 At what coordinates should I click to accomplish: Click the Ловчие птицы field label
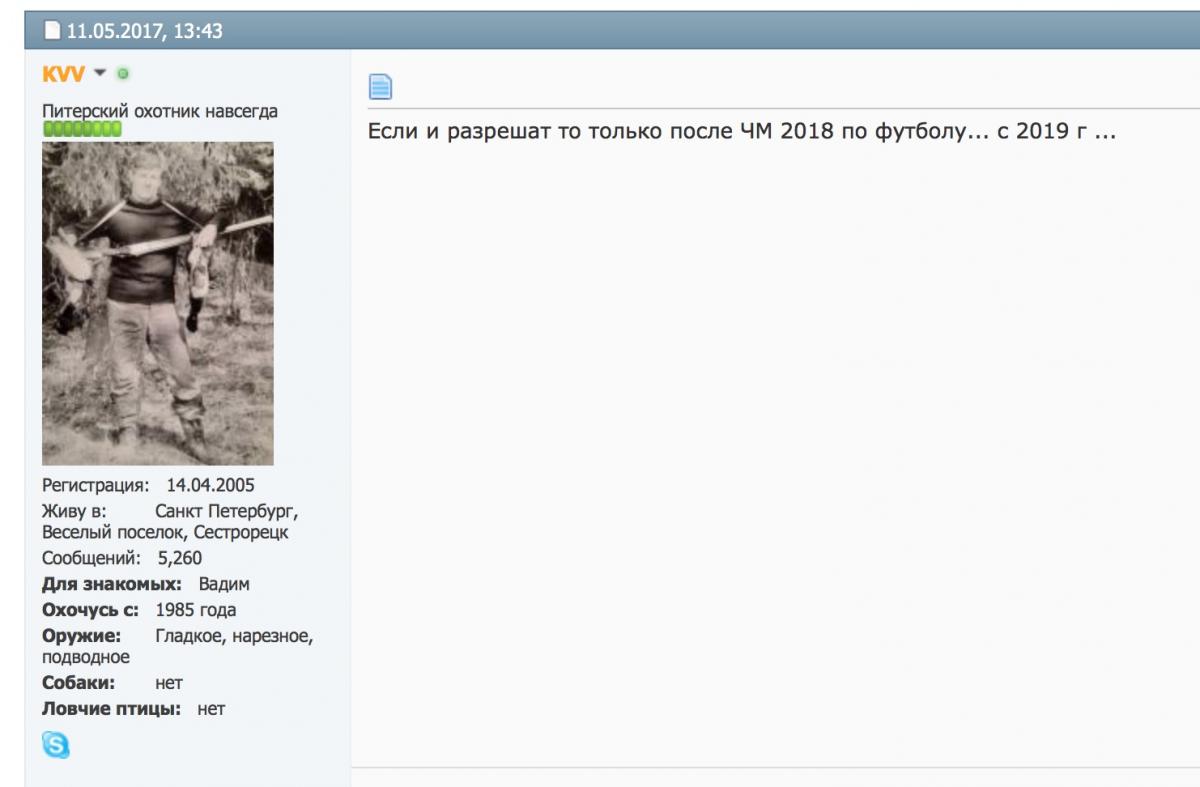pyautogui.click(x=111, y=709)
